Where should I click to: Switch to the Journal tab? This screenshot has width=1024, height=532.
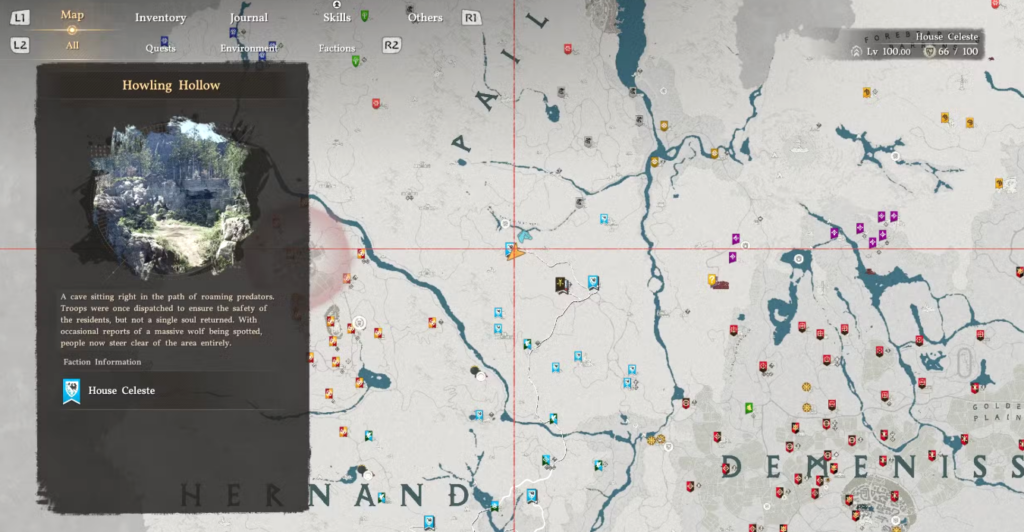coord(248,18)
